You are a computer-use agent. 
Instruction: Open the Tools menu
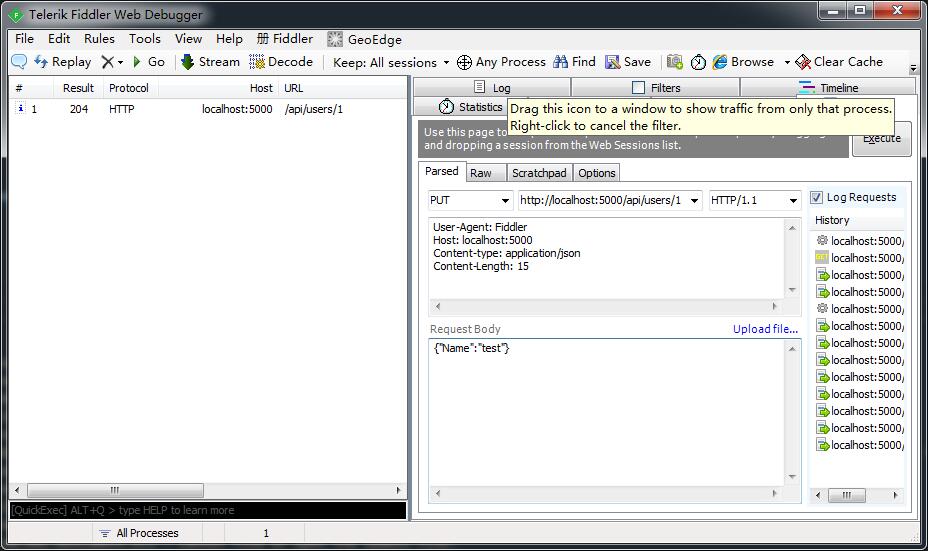(x=145, y=39)
